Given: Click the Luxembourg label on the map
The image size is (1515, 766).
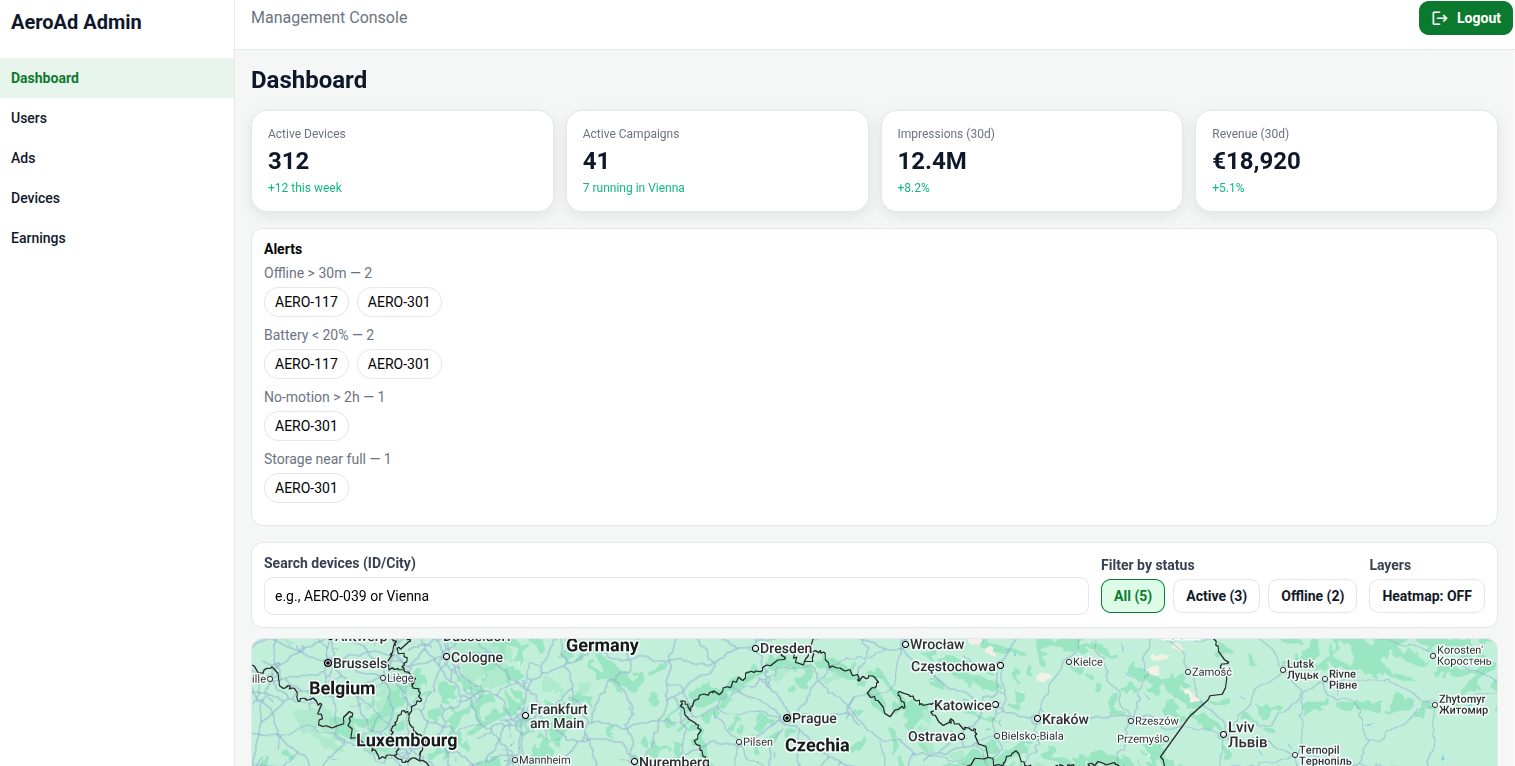Looking at the screenshot, I should tap(407, 741).
